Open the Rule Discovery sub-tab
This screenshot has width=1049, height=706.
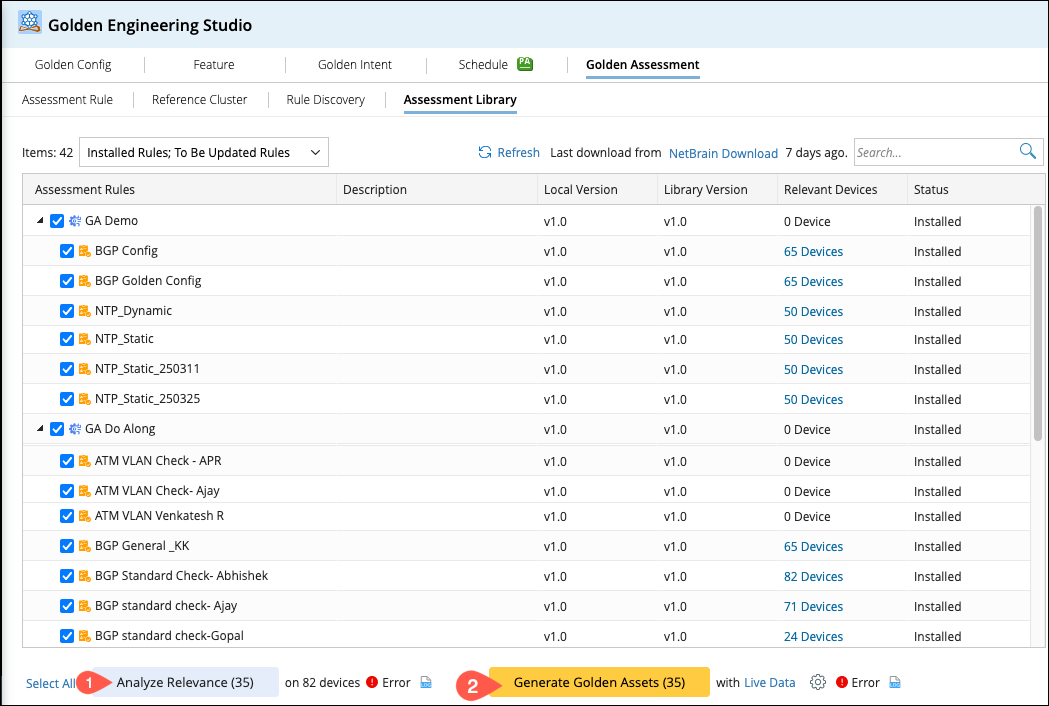click(325, 100)
